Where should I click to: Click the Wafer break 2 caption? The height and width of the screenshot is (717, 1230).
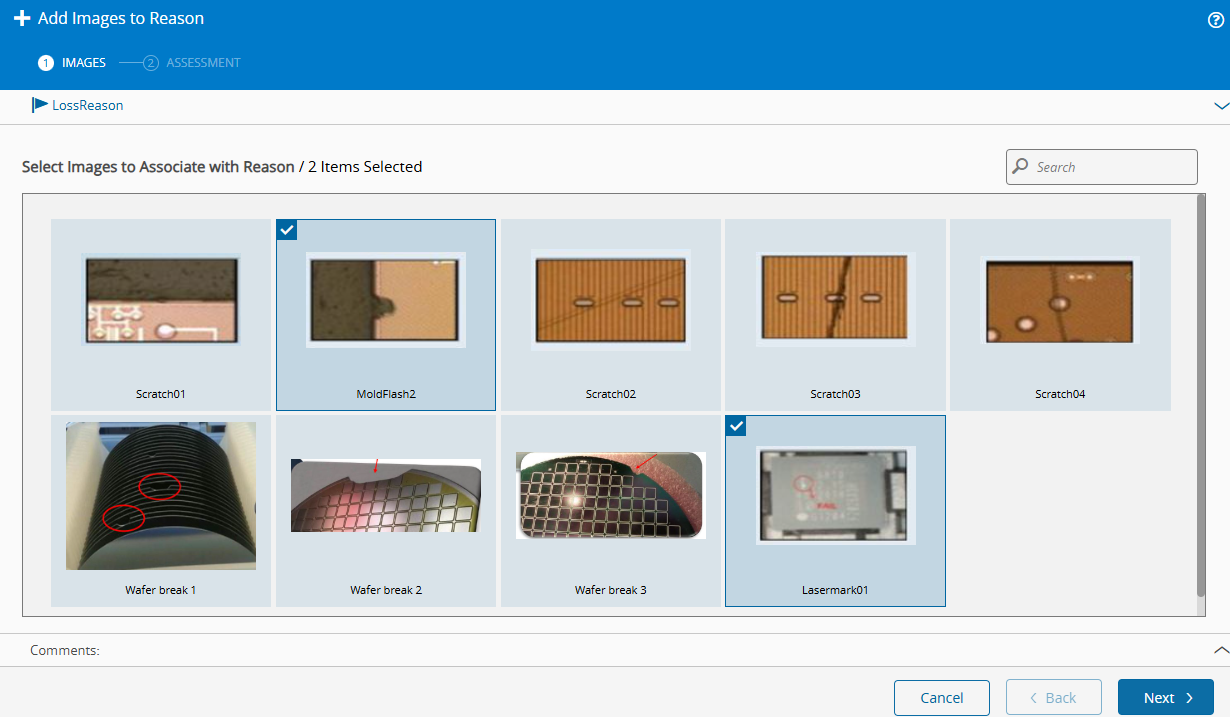386,590
